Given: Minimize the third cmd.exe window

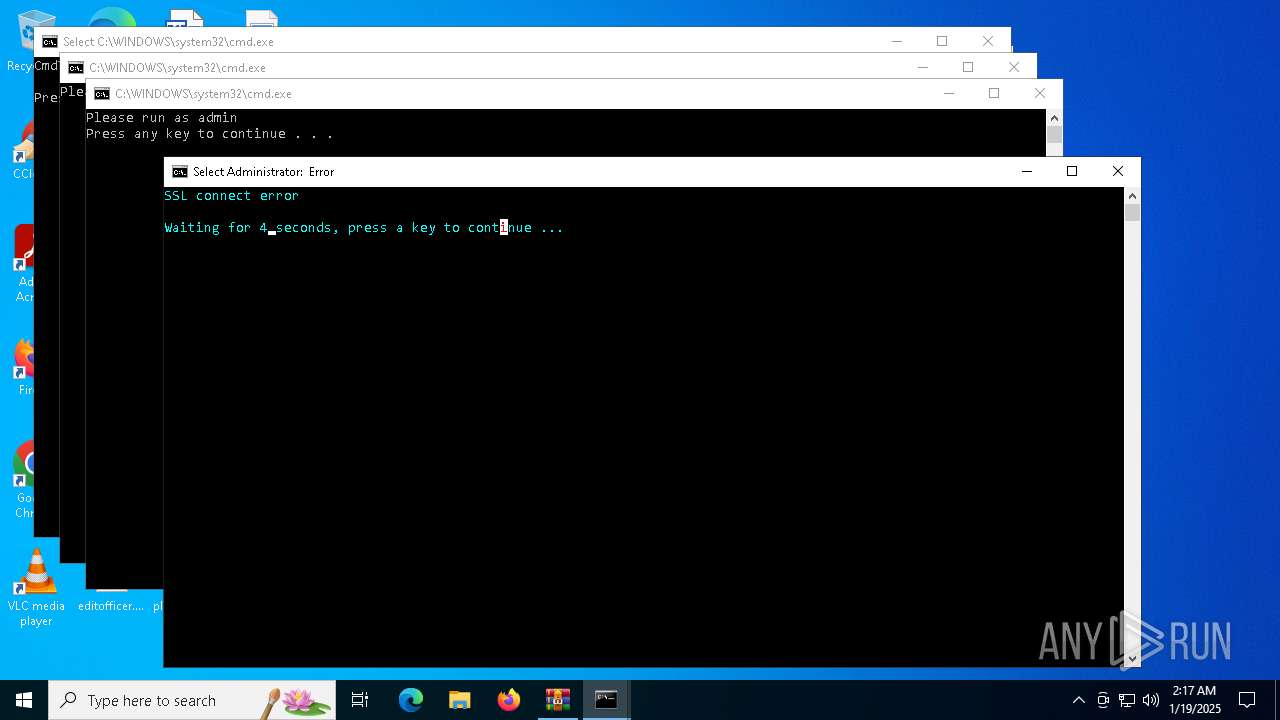Looking at the screenshot, I should [x=948, y=93].
